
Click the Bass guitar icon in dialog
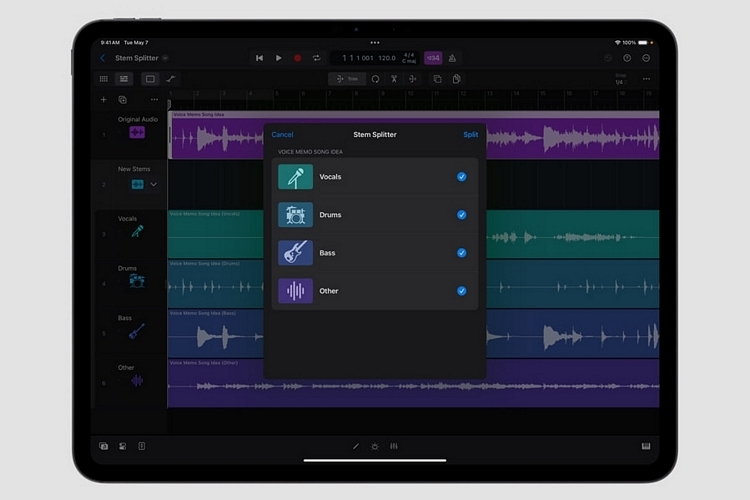point(295,253)
